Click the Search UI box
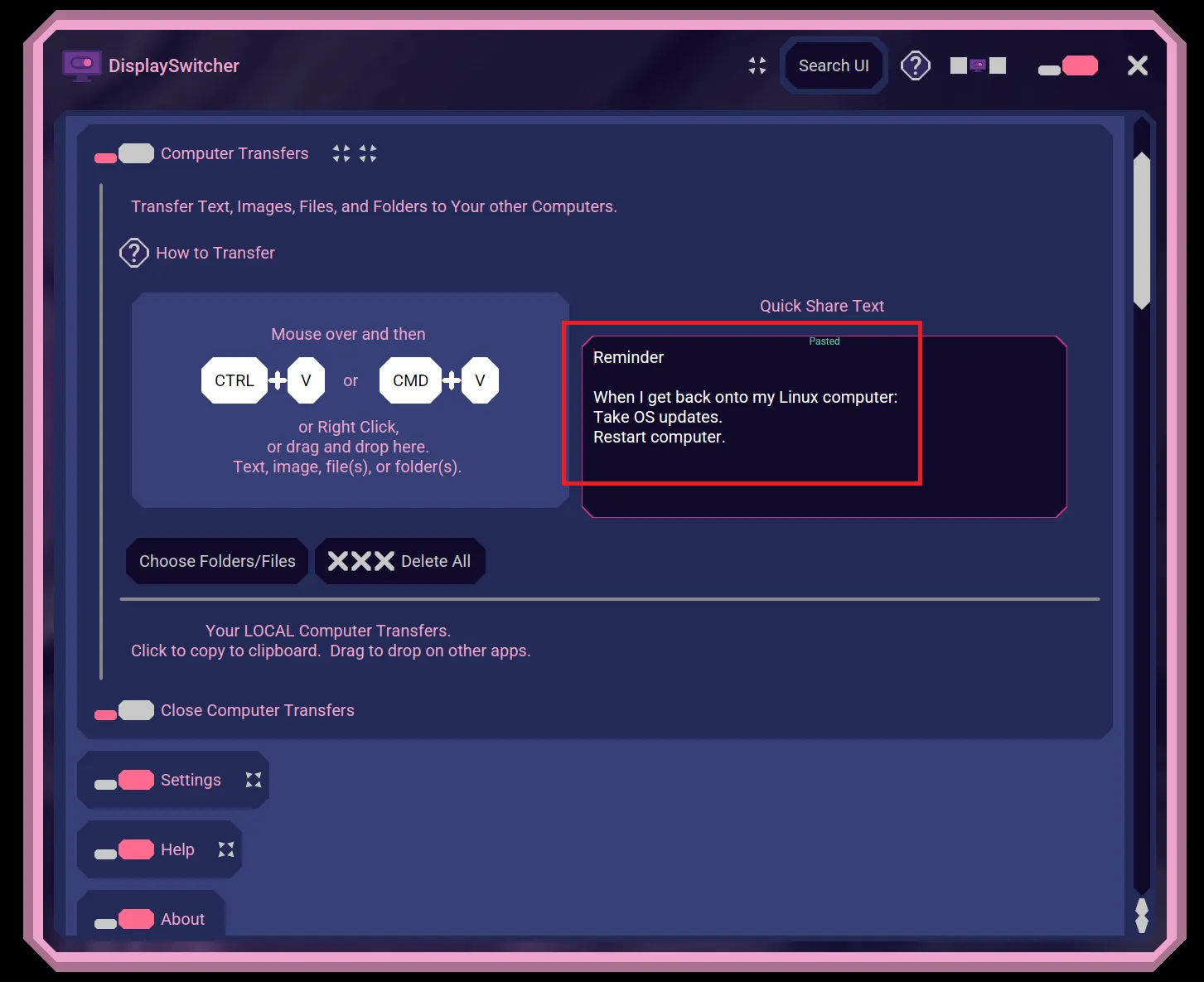 [834, 65]
